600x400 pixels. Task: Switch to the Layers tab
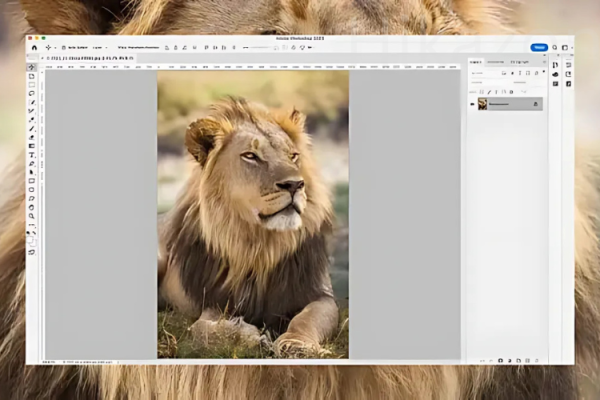[x=476, y=62]
